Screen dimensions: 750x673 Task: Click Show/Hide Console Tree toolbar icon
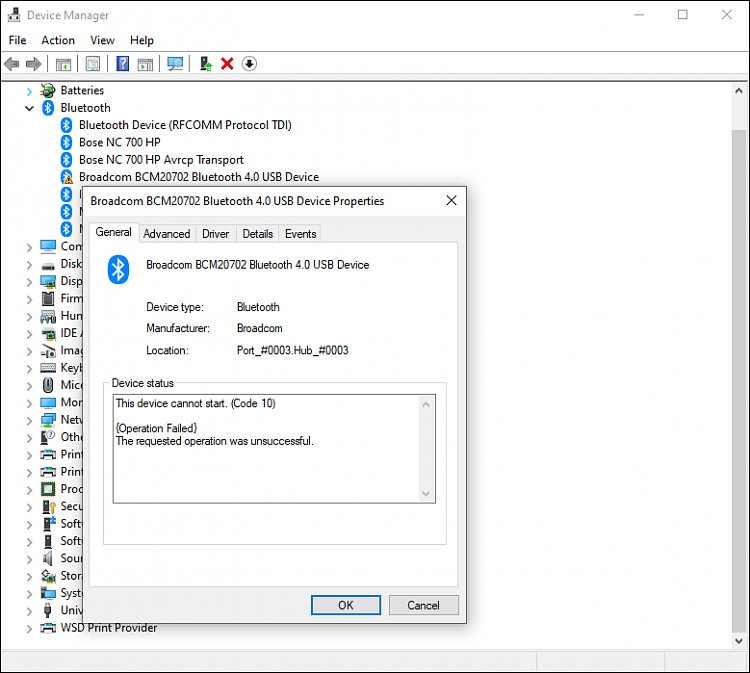click(63, 64)
